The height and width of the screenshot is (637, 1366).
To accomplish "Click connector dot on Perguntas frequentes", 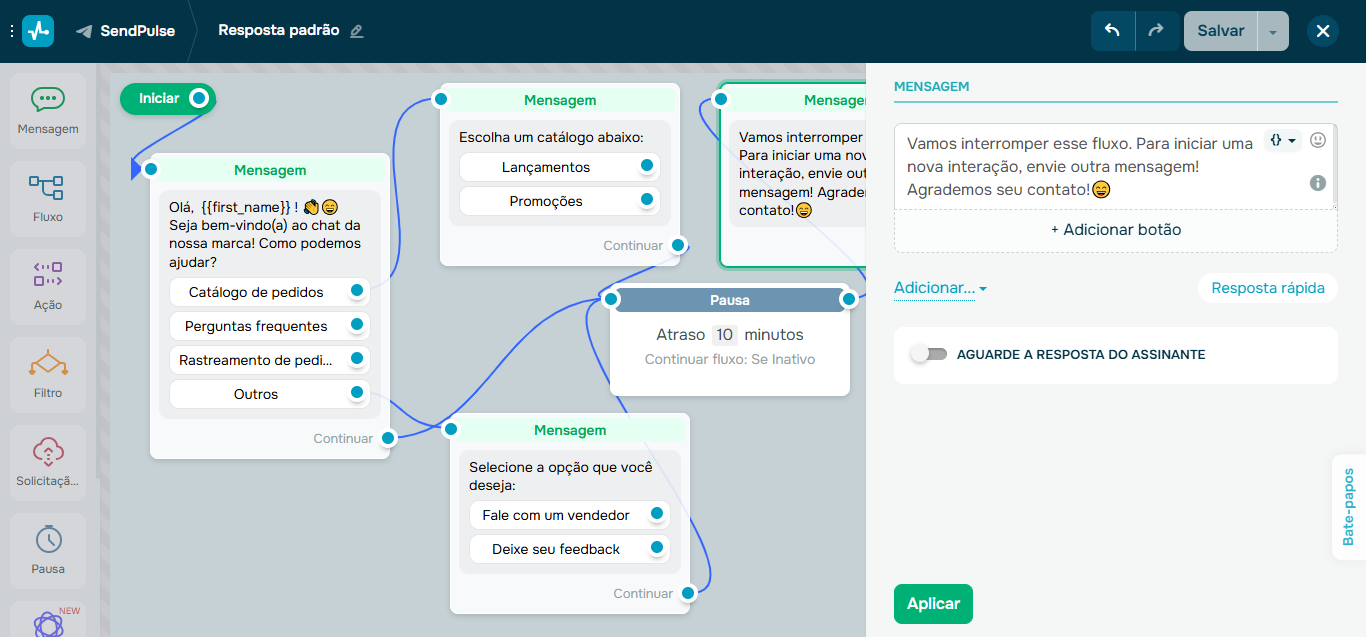I will pyautogui.click(x=357, y=325).
